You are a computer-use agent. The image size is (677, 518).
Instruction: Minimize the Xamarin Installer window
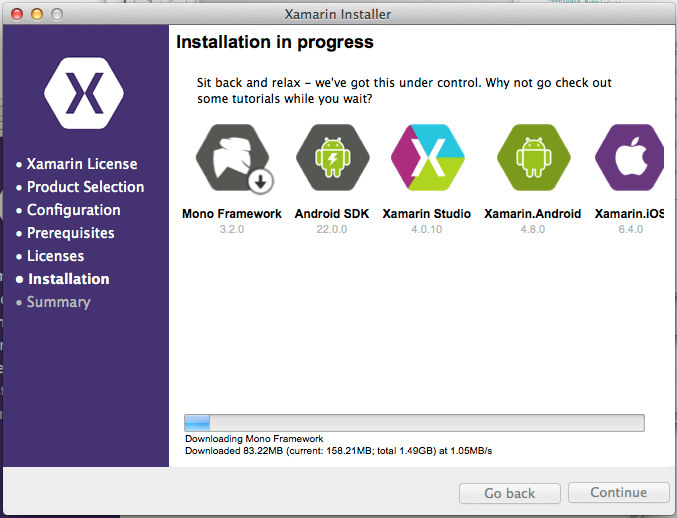pyautogui.click(x=37, y=14)
